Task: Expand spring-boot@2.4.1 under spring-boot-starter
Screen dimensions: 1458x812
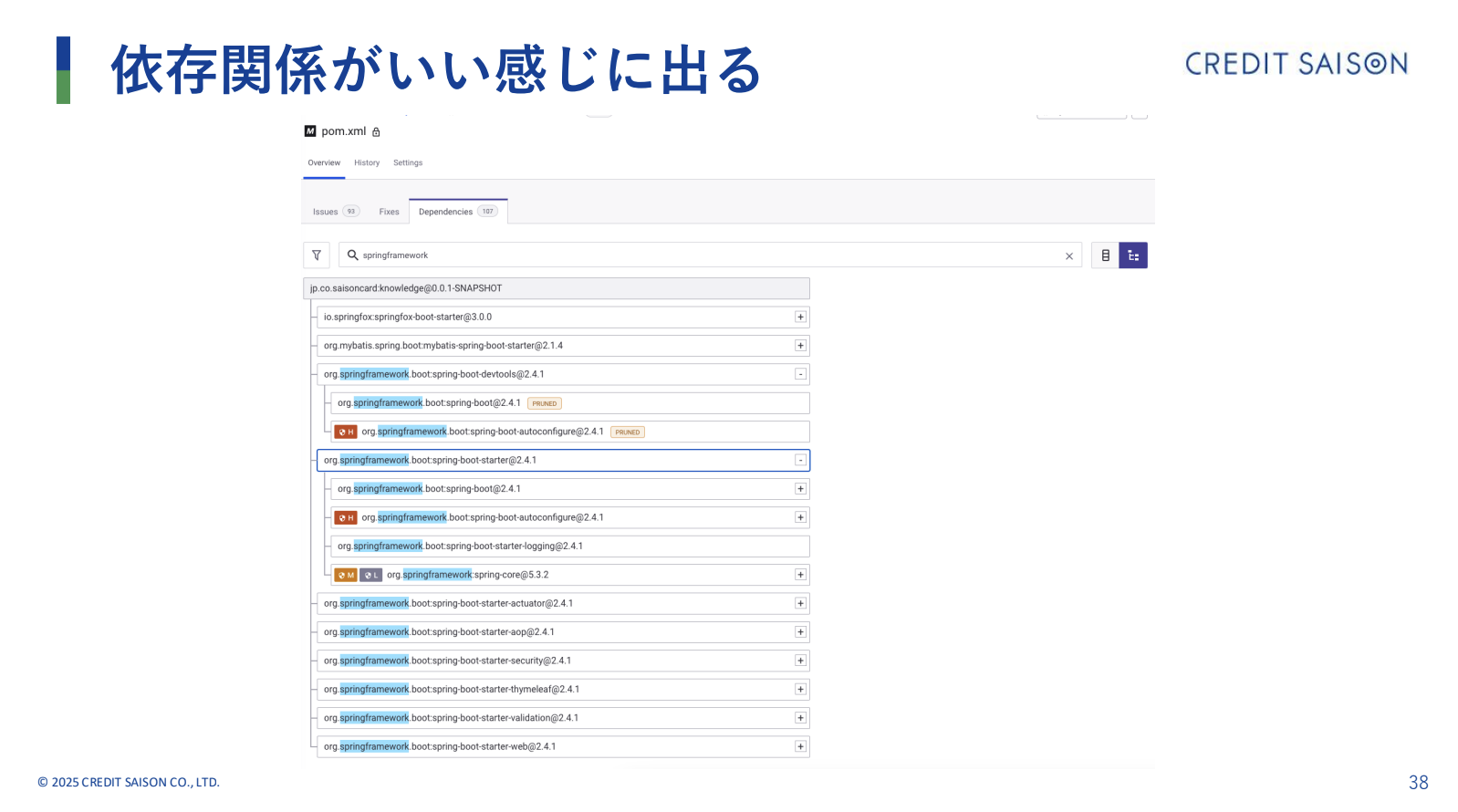Action: pyautogui.click(x=800, y=489)
